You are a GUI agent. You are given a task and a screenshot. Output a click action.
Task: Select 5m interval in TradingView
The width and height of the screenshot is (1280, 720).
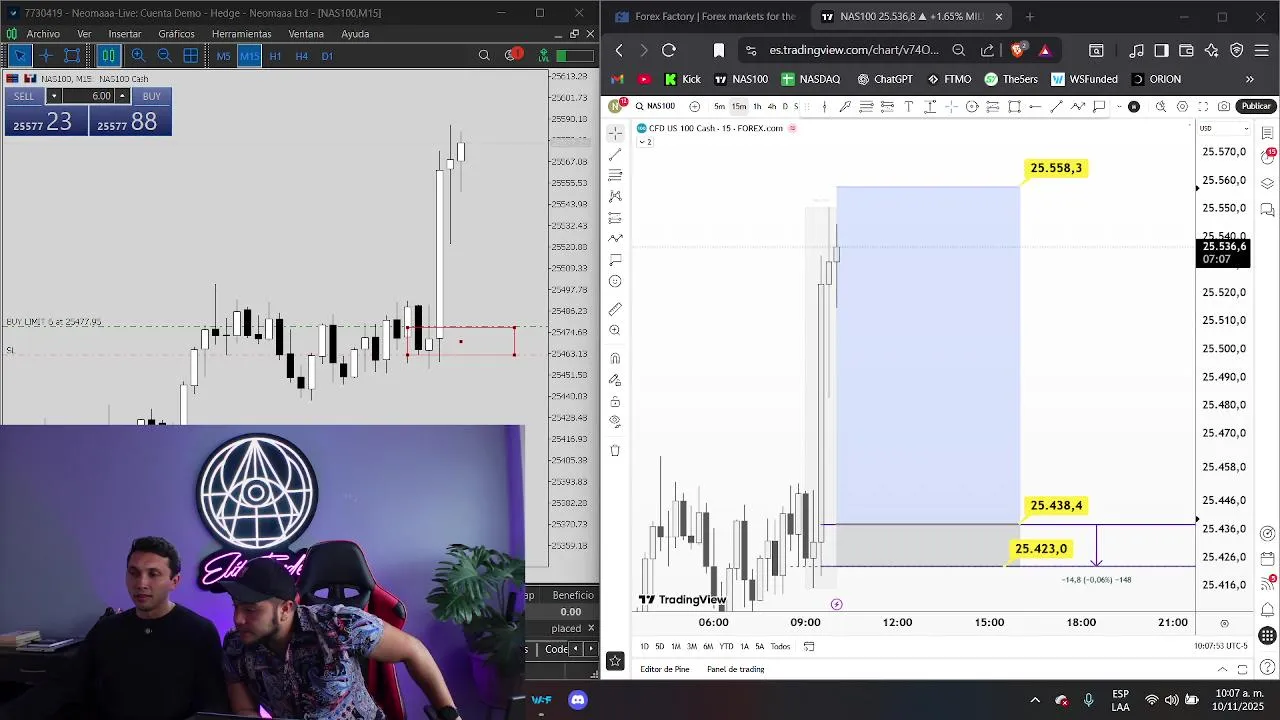719,106
